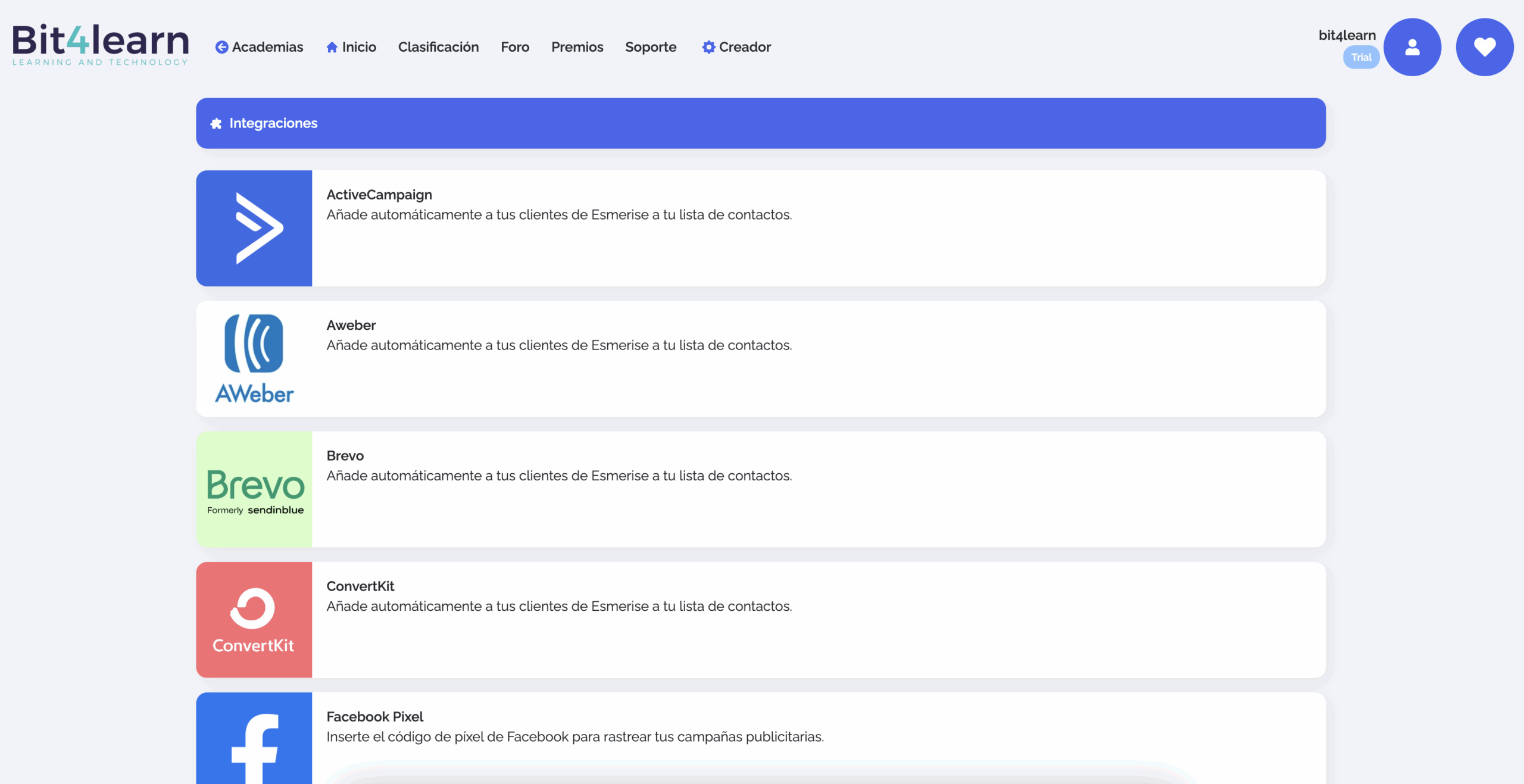Click the ActiveCampaign logo thumbnail
Image resolution: width=1524 pixels, height=784 pixels.
coord(254,229)
